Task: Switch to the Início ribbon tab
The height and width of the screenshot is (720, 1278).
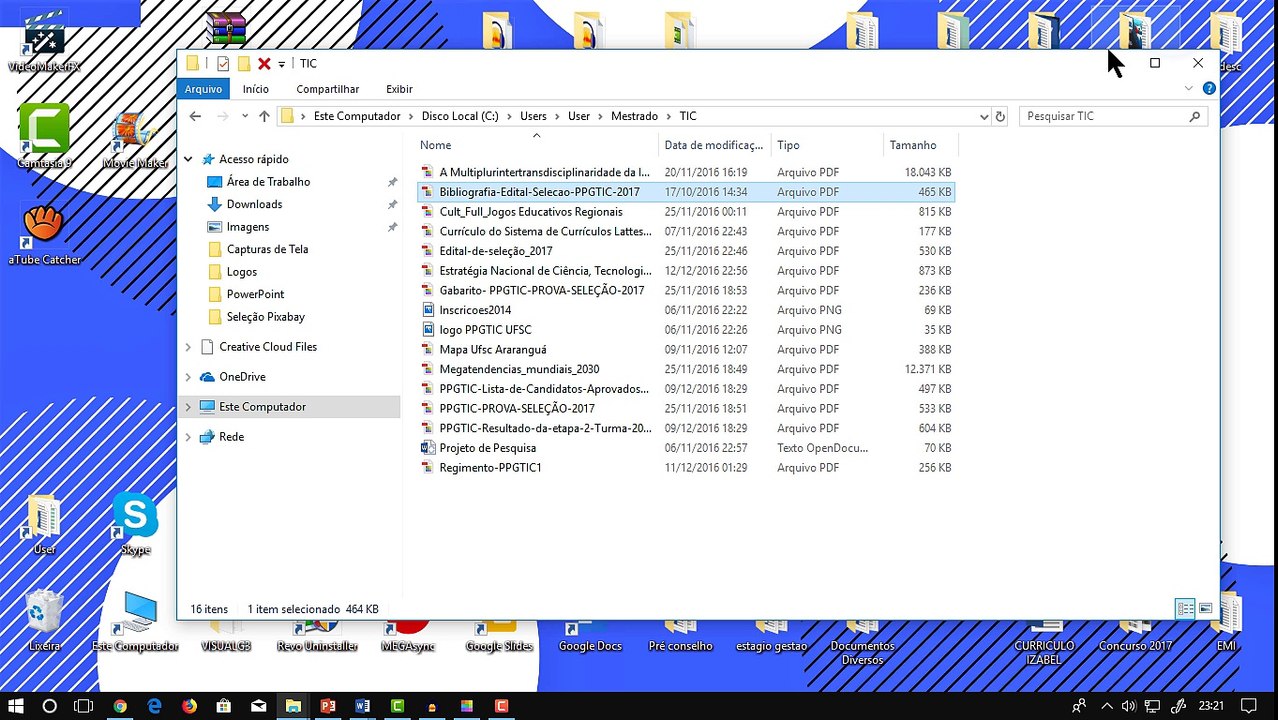Action: 256,89
